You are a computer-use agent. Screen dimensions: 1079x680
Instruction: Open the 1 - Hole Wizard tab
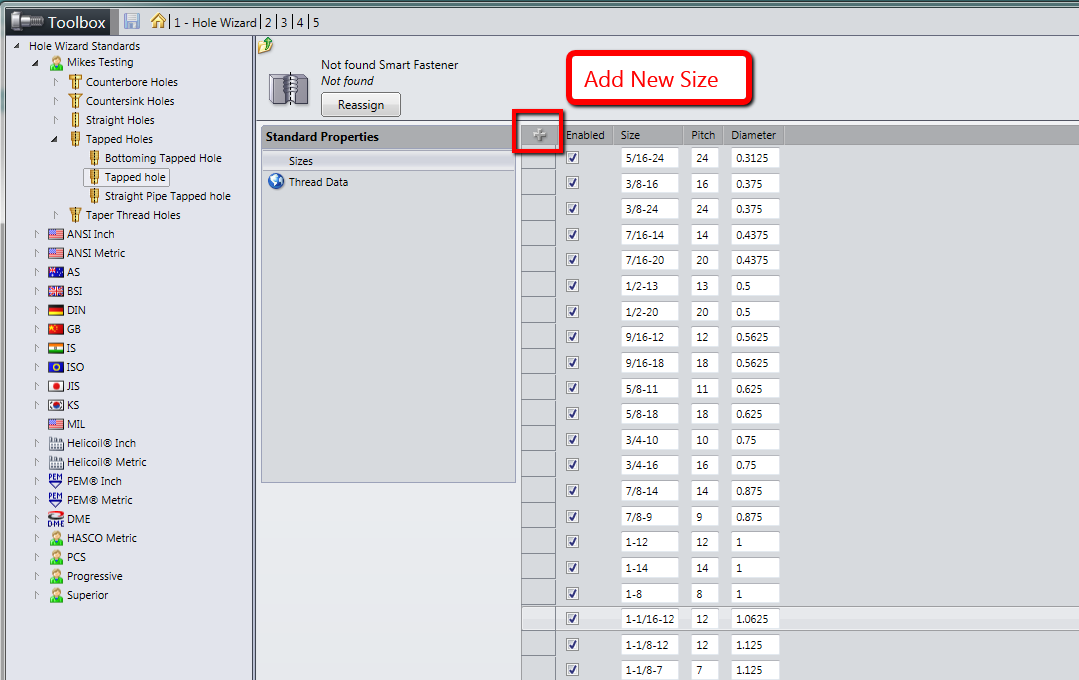pos(215,22)
